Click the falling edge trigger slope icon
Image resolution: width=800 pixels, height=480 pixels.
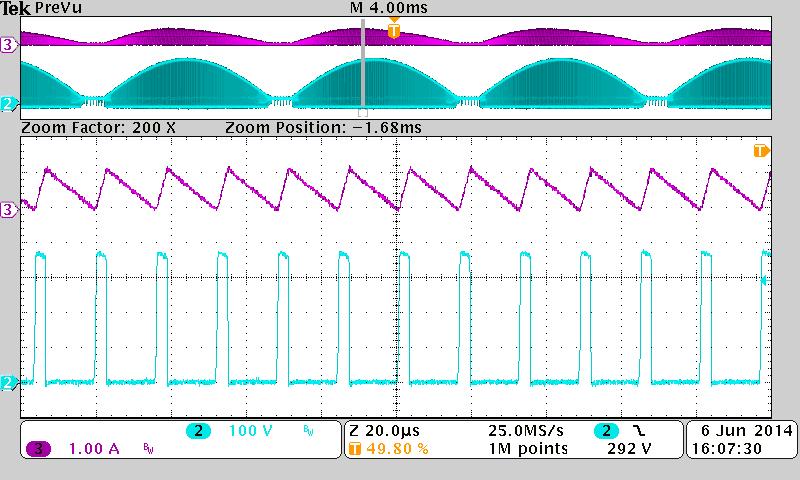(x=639, y=431)
